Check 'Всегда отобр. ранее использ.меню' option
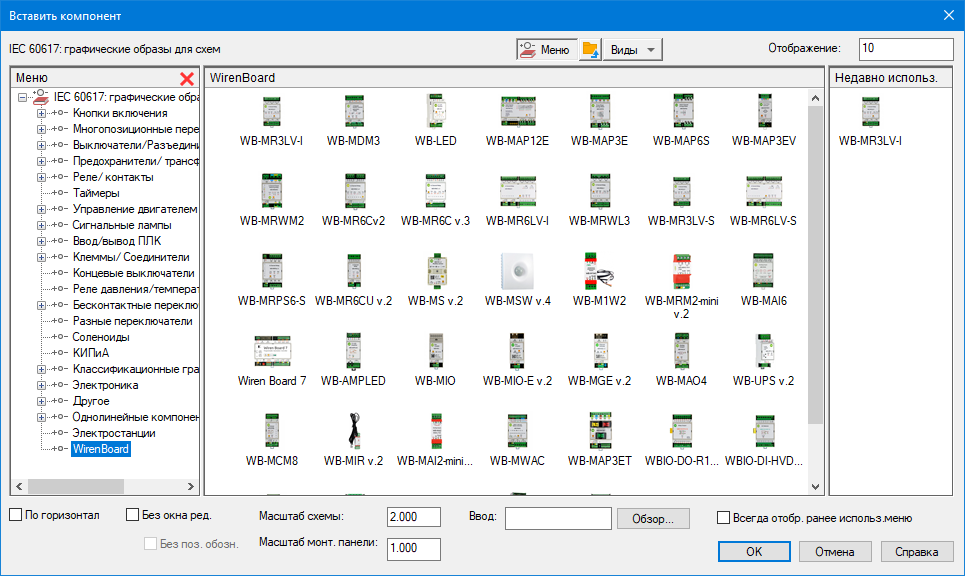Screen dimensions: 965x576 [x=724, y=518]
